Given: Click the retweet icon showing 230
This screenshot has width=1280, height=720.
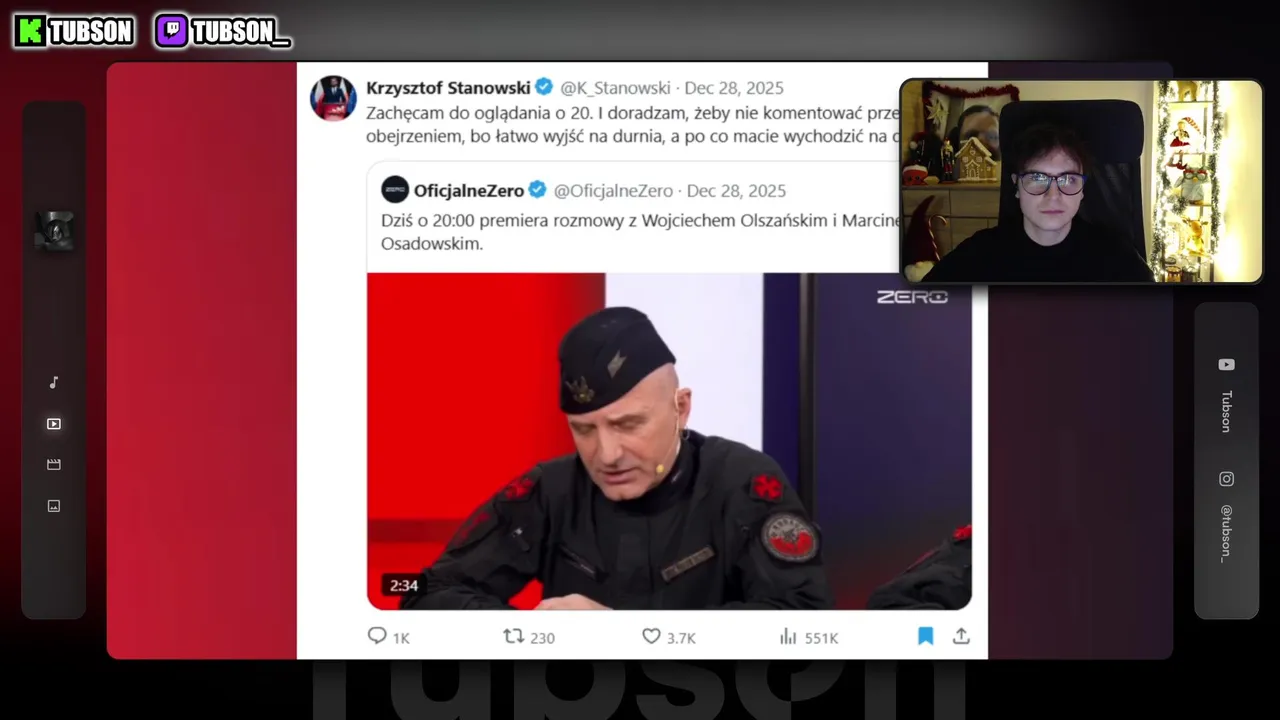Looking at the screenshot, I should click(x=513, y=636).
